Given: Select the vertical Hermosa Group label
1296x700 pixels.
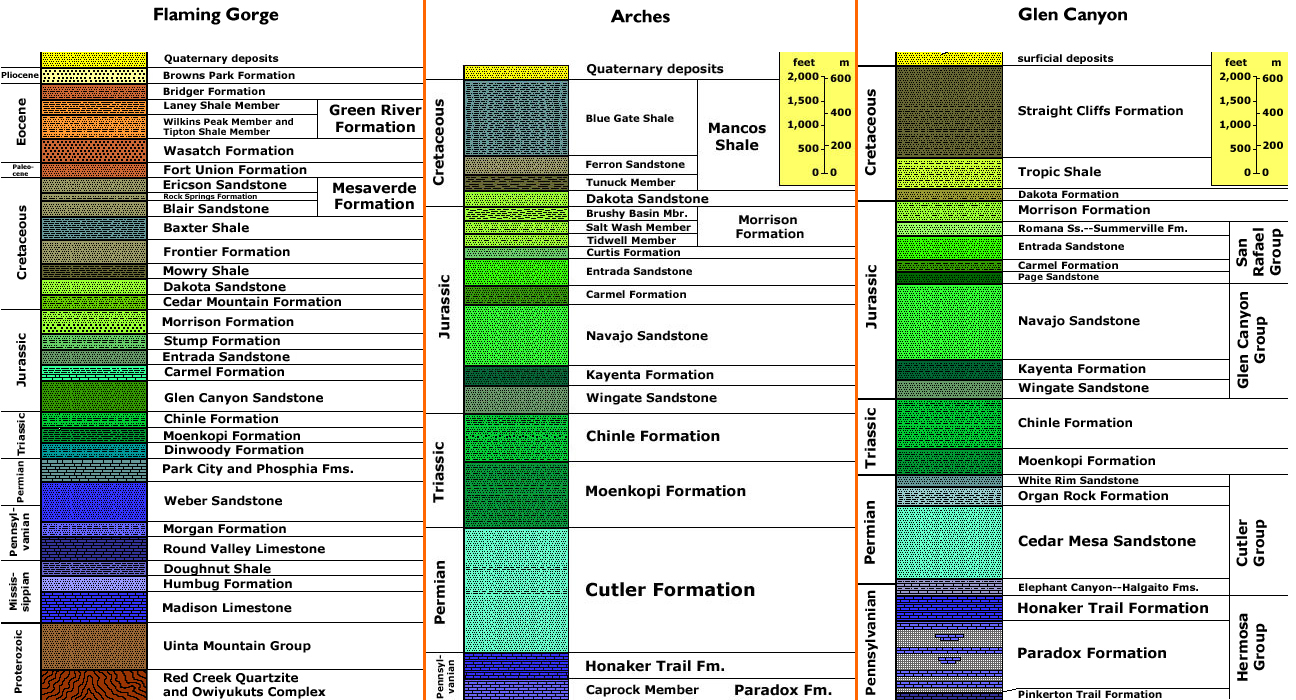Looking at the screenshot, I should tap(1259, 647).
